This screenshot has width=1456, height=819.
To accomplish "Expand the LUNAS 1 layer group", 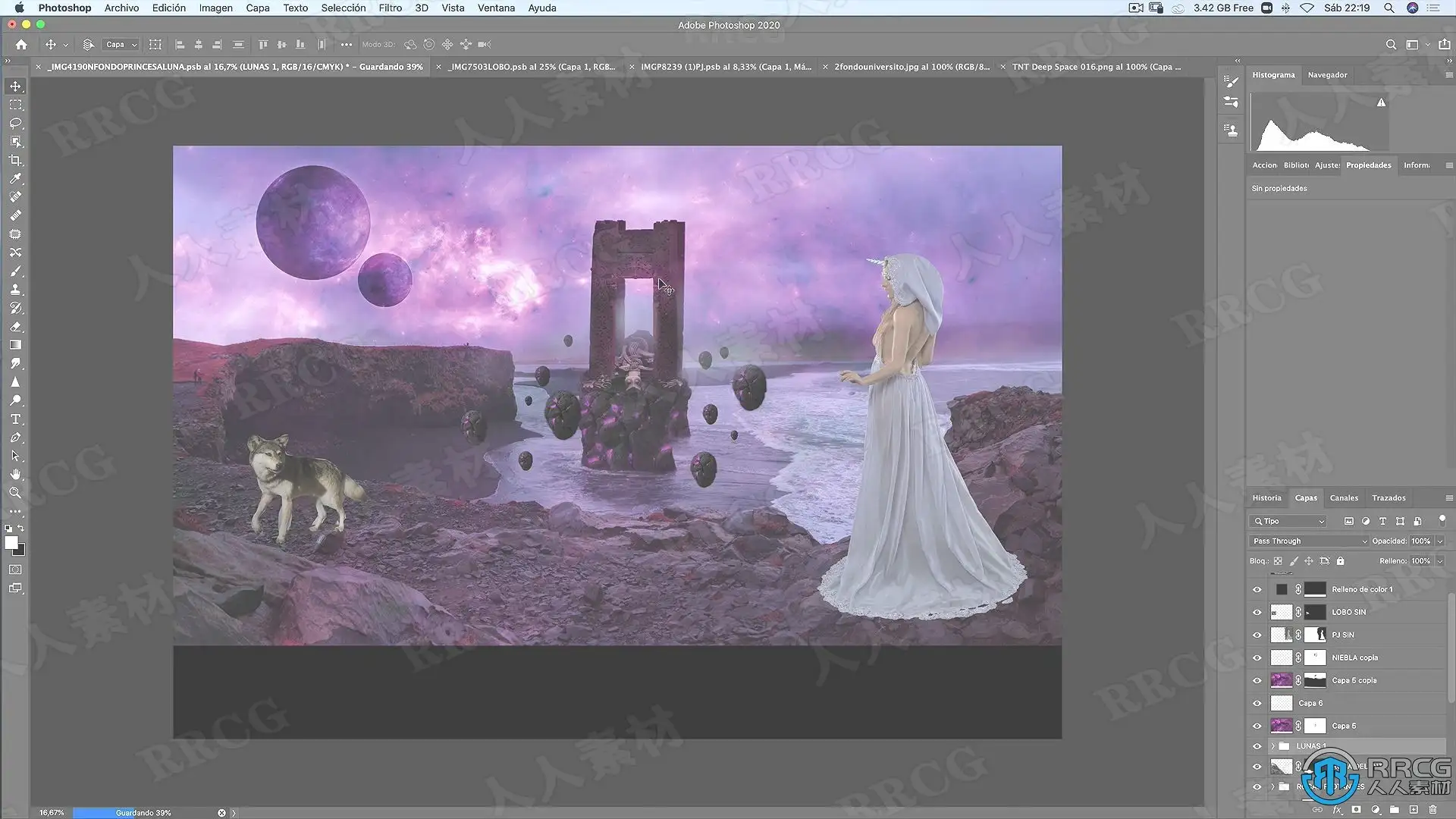I will (1273, 746).
